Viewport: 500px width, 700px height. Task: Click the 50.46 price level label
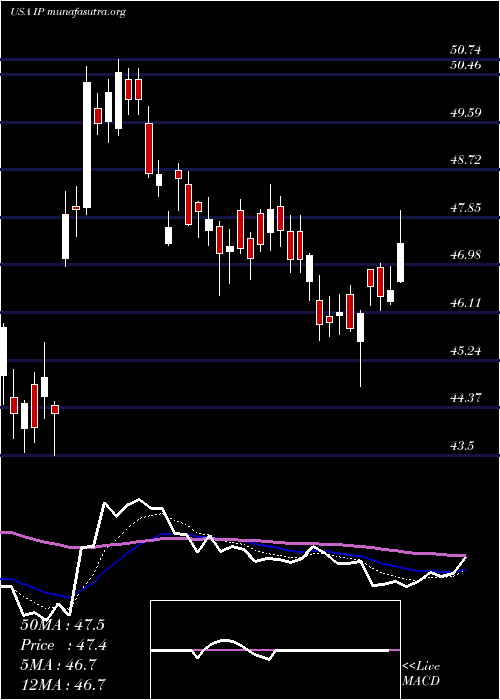click(x=465, y=65)
